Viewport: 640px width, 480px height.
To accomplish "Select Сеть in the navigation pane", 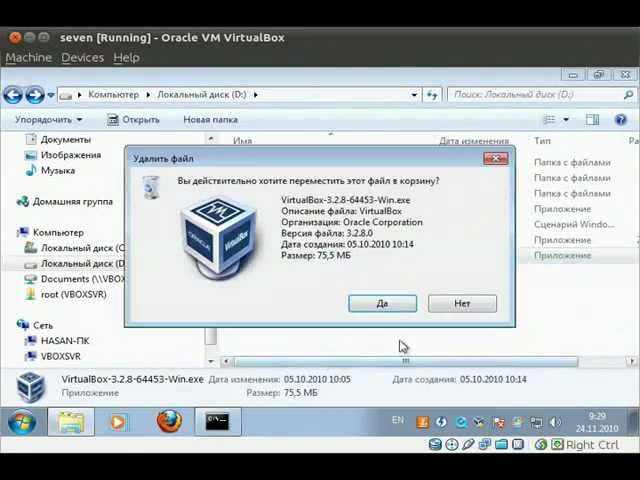I will tap(35, 325).
